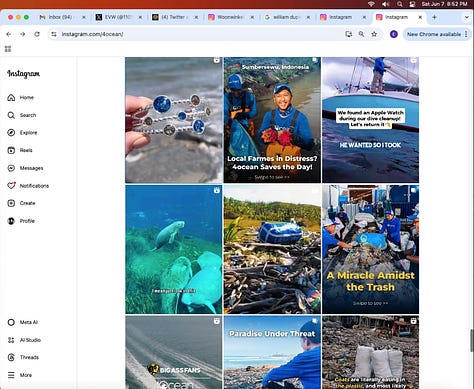The width and height of the screenshot is (474, 389).
Task: Open the bracelets post thumbnail
Action: 174,120
